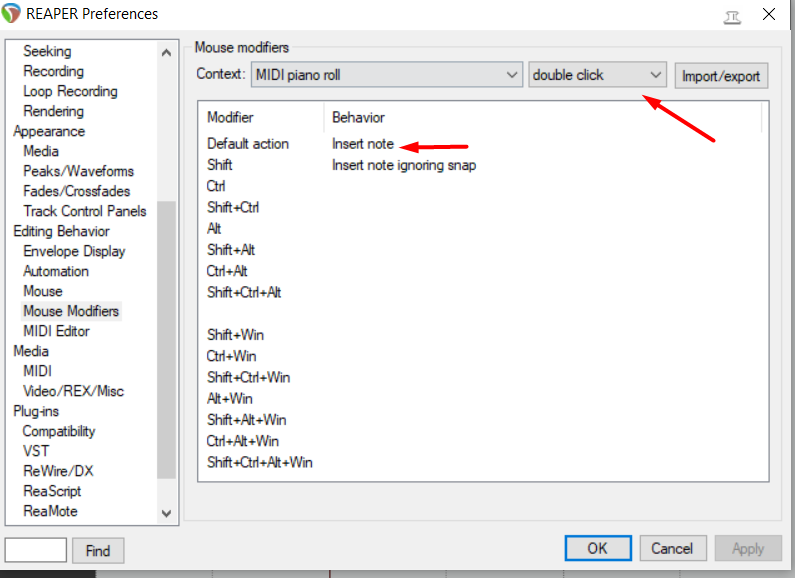Close the REAPER Preferences window

[769, 14]
